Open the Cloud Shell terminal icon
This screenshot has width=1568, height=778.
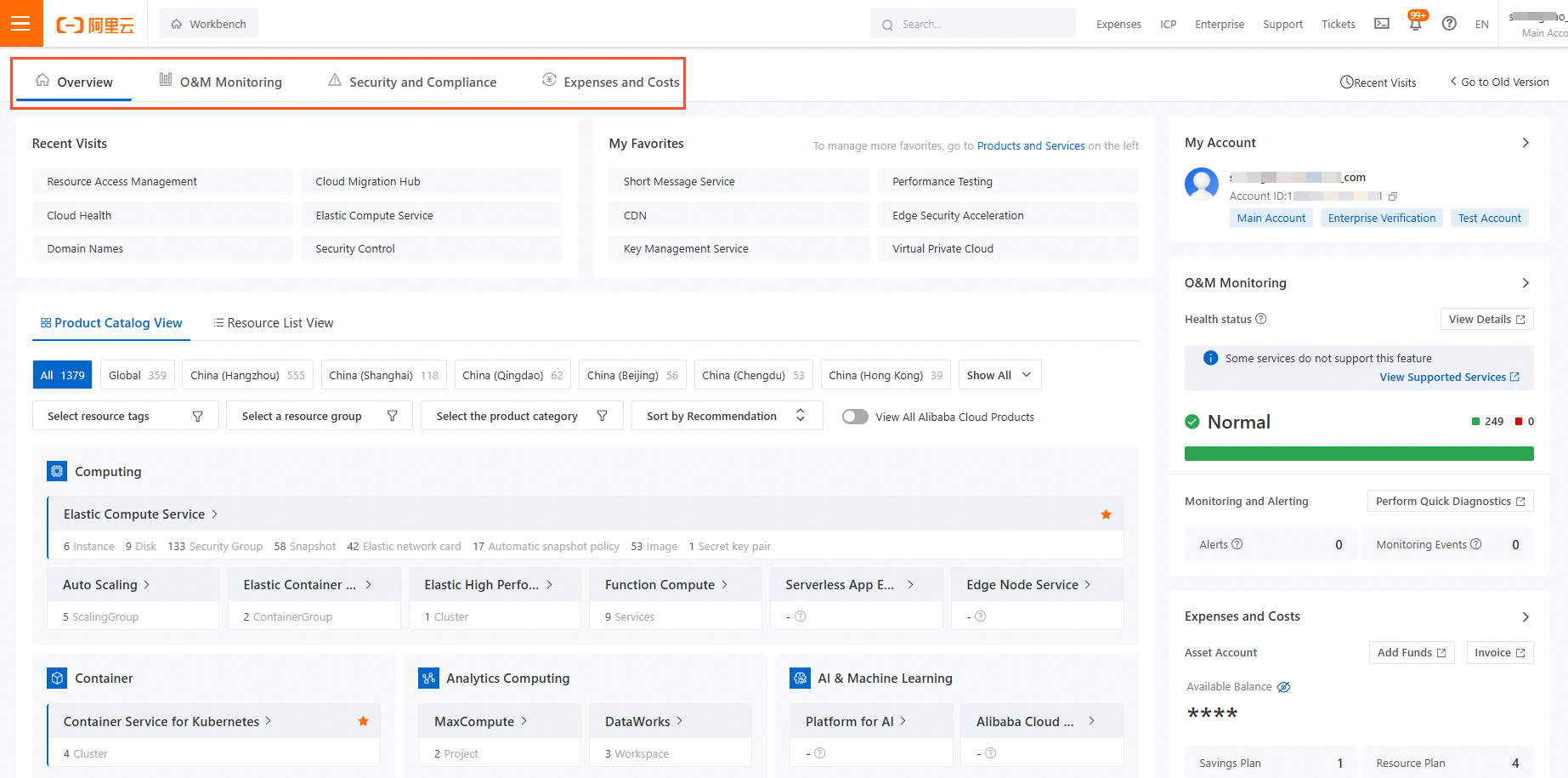(1382, 24)
